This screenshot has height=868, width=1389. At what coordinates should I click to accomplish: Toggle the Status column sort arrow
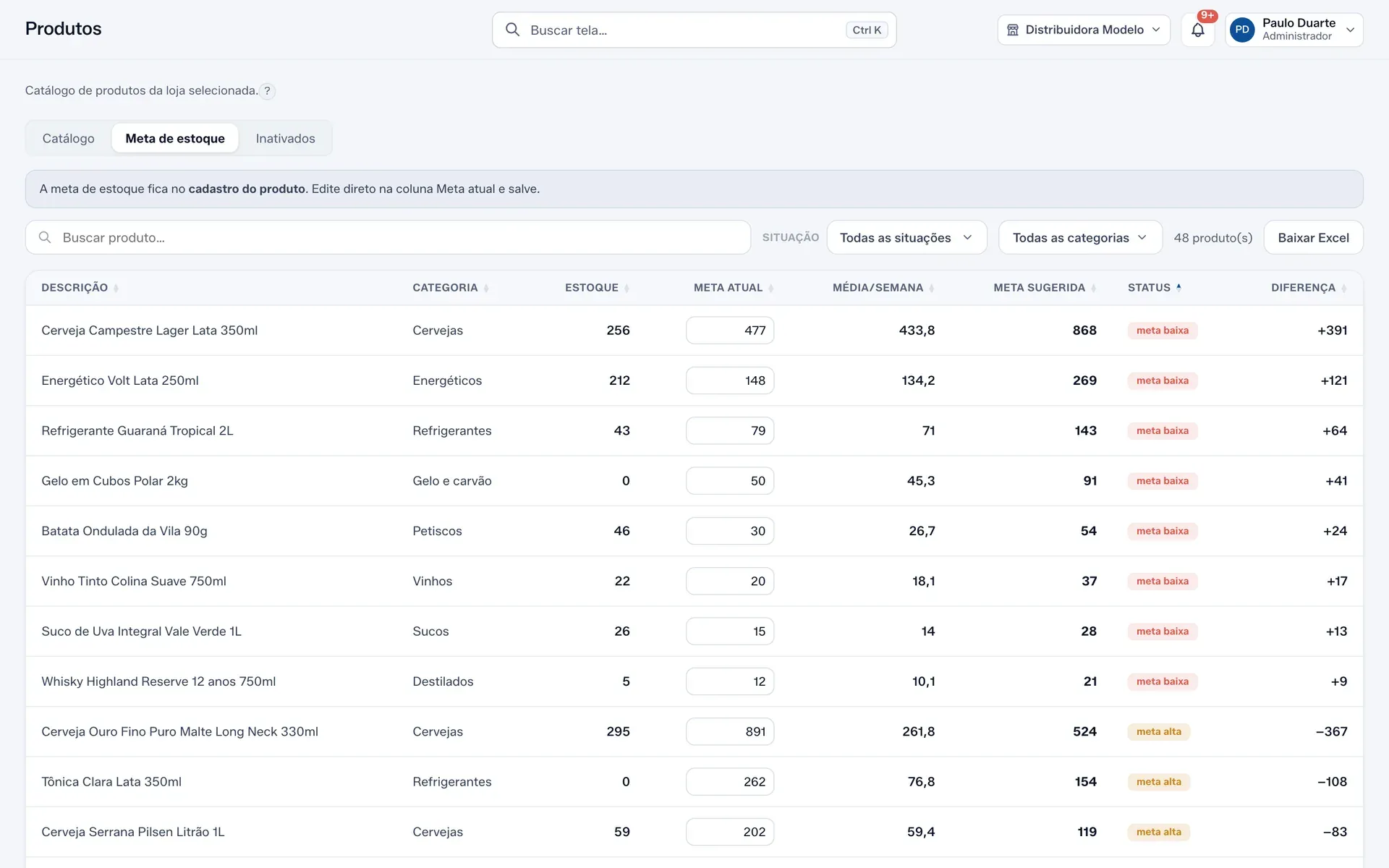point(1178,288)
